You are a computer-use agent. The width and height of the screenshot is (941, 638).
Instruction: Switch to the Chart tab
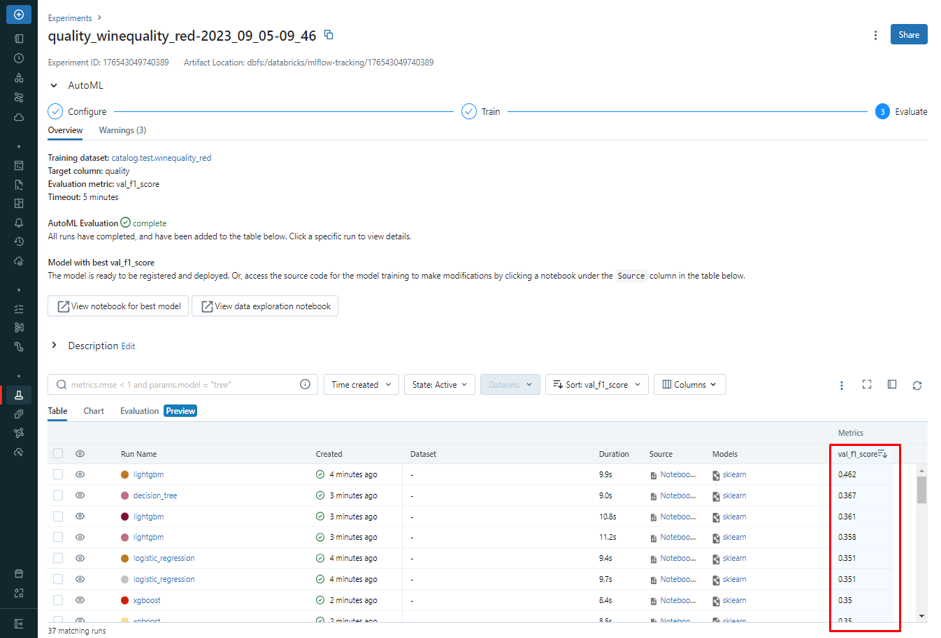[x=93, y=411]
